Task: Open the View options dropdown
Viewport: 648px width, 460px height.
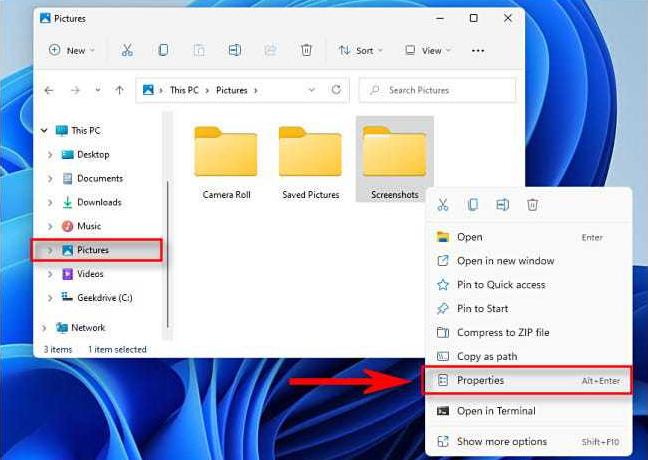Action: point(428,51)
